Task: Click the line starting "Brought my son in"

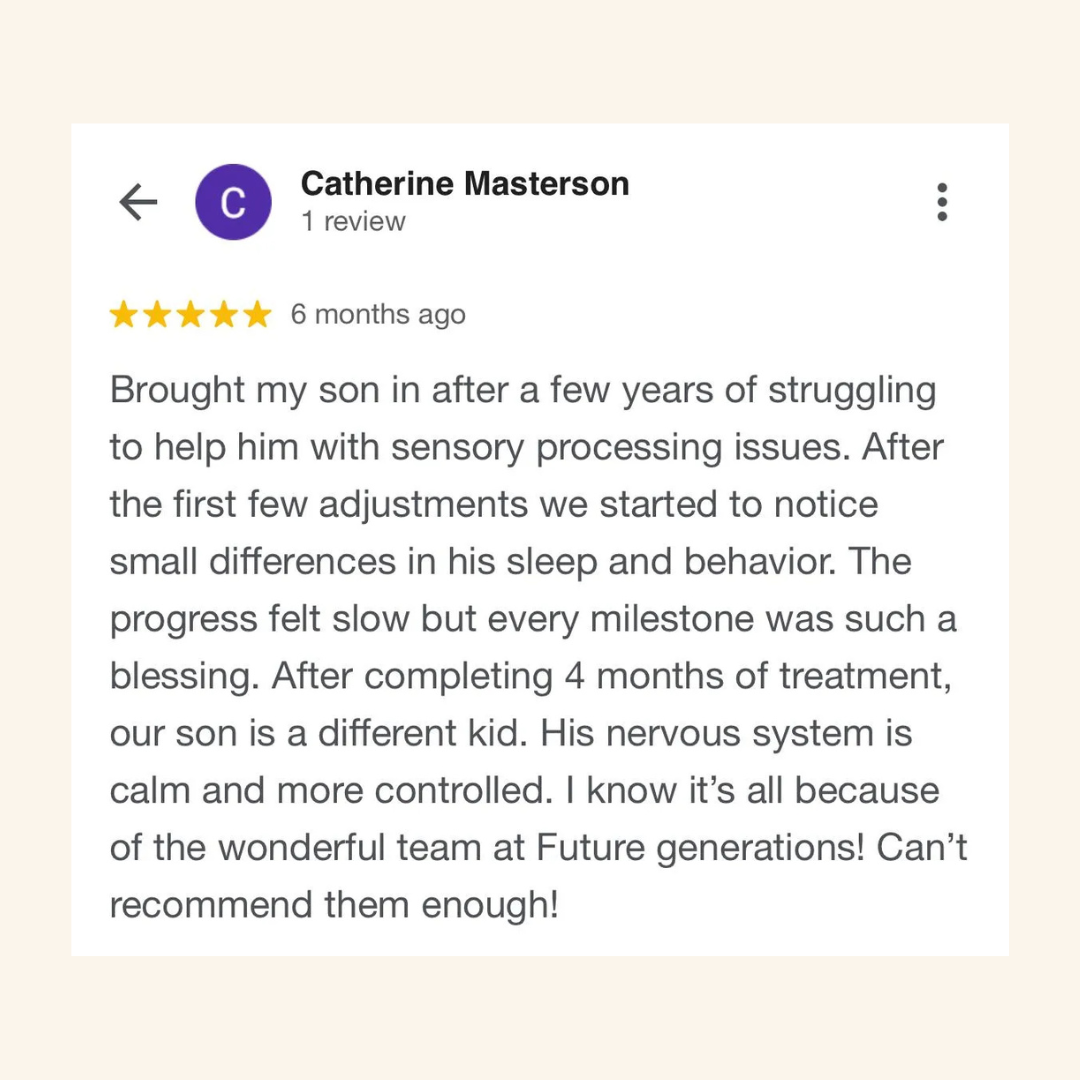Action: pos(522,391)
